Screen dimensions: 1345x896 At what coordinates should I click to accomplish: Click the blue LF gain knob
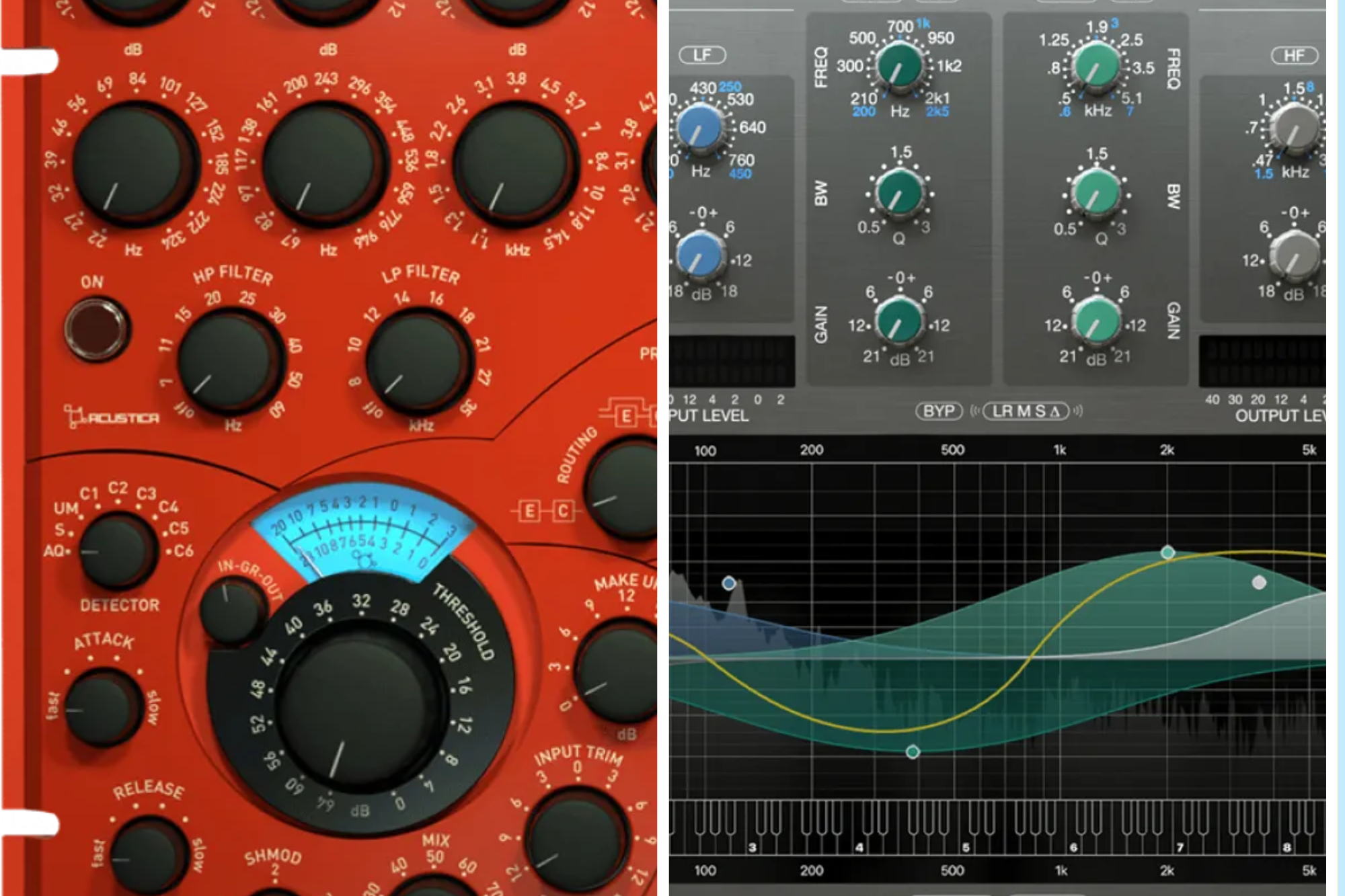point(701,255)
